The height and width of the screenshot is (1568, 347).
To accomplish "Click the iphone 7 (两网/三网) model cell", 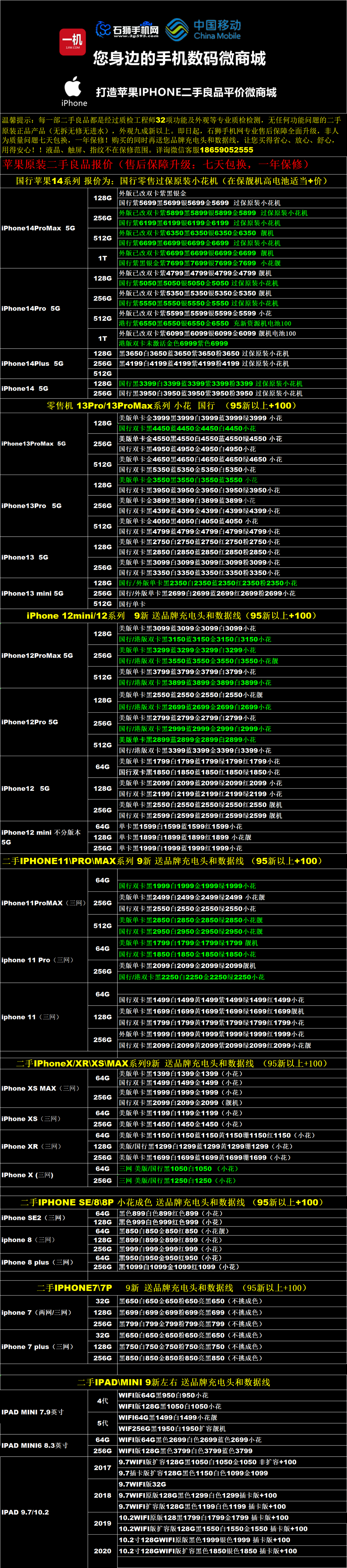I will 44,1313.
